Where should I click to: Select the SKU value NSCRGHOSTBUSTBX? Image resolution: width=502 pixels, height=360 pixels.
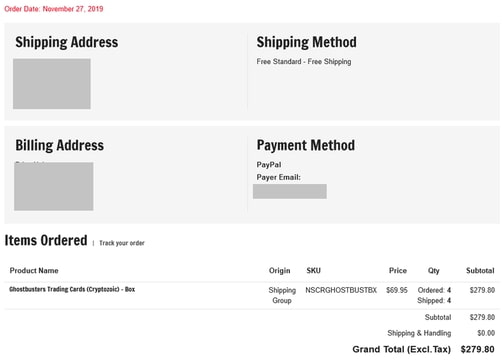tap(341, 290)
